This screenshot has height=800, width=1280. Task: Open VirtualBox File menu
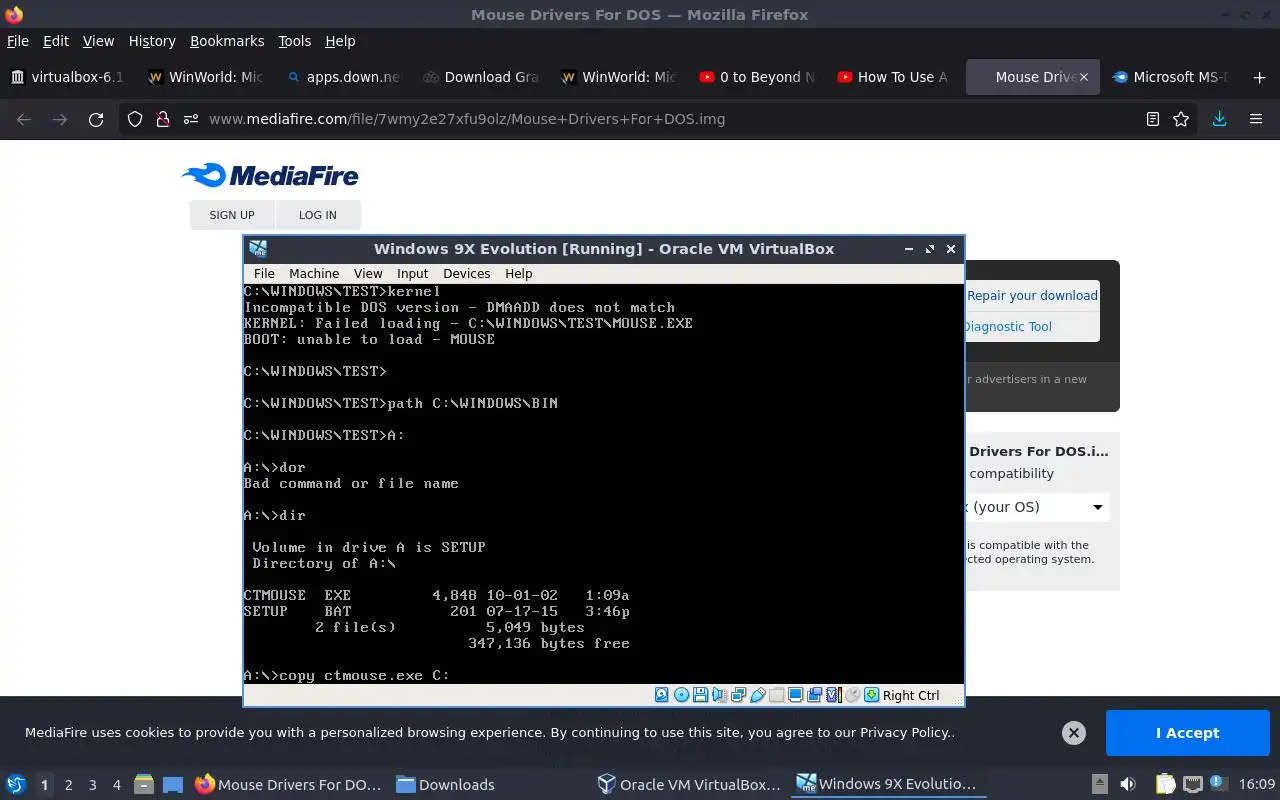pyautogui.click(x=264, y=273)
